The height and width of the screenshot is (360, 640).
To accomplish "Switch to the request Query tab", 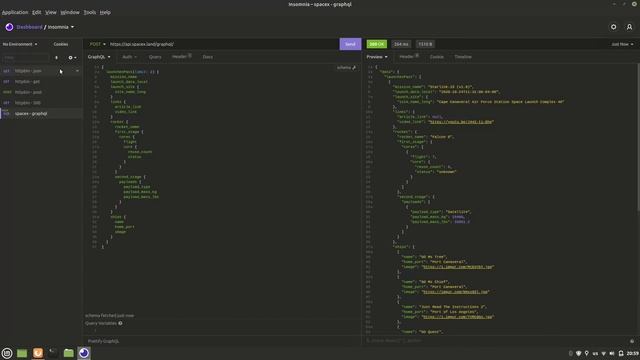I will [155, 57].
